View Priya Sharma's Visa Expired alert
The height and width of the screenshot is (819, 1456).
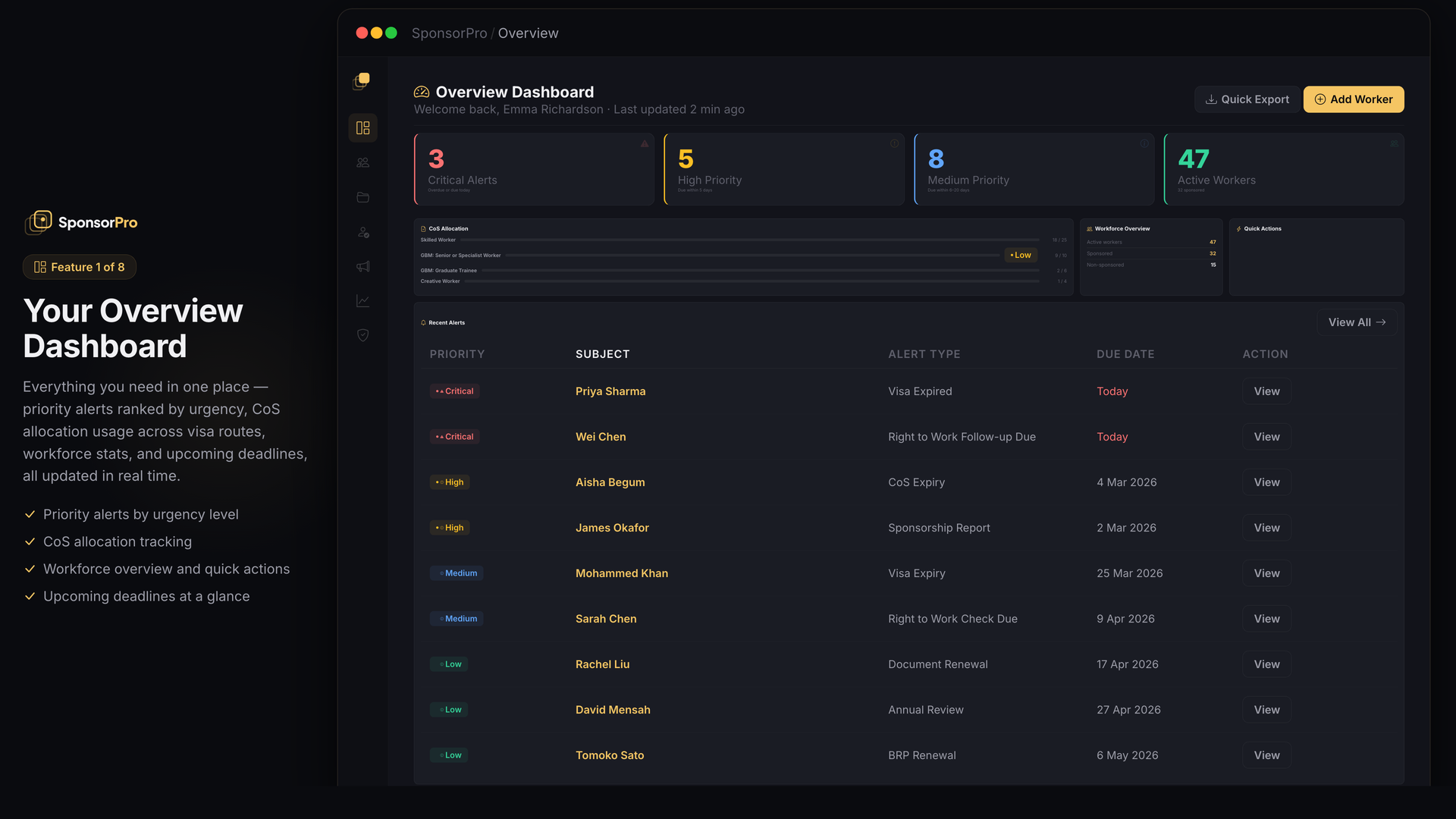pos(1266,391)
